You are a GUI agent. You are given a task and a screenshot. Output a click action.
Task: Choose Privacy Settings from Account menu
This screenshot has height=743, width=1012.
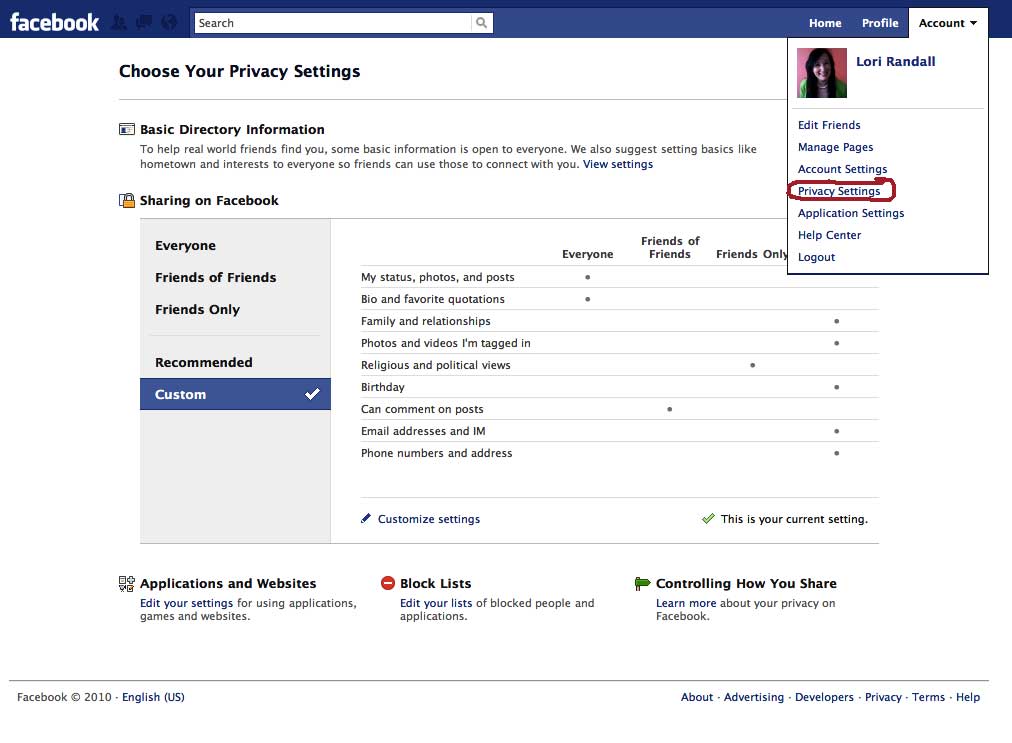[839, 191]
